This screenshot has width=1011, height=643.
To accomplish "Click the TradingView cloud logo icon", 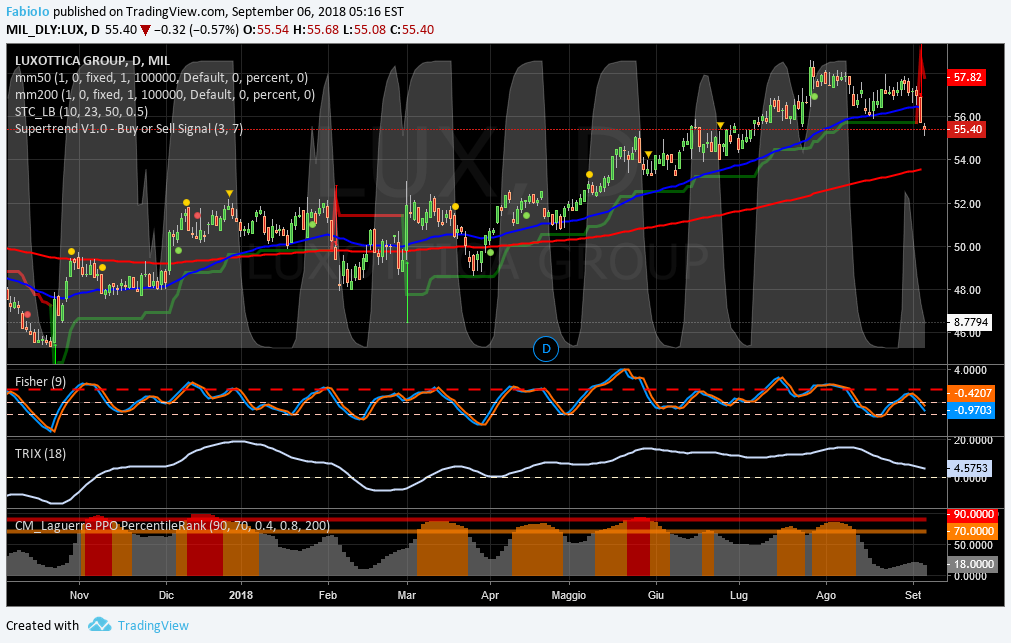I will click(99, 625).
